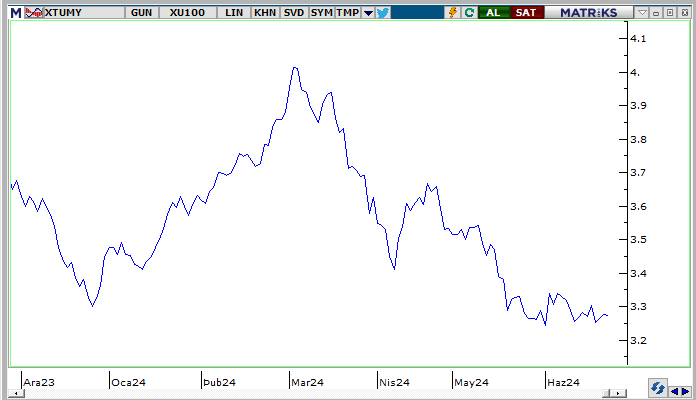Open the TMP templates button
Screen dimensions: 696x400
348,12
